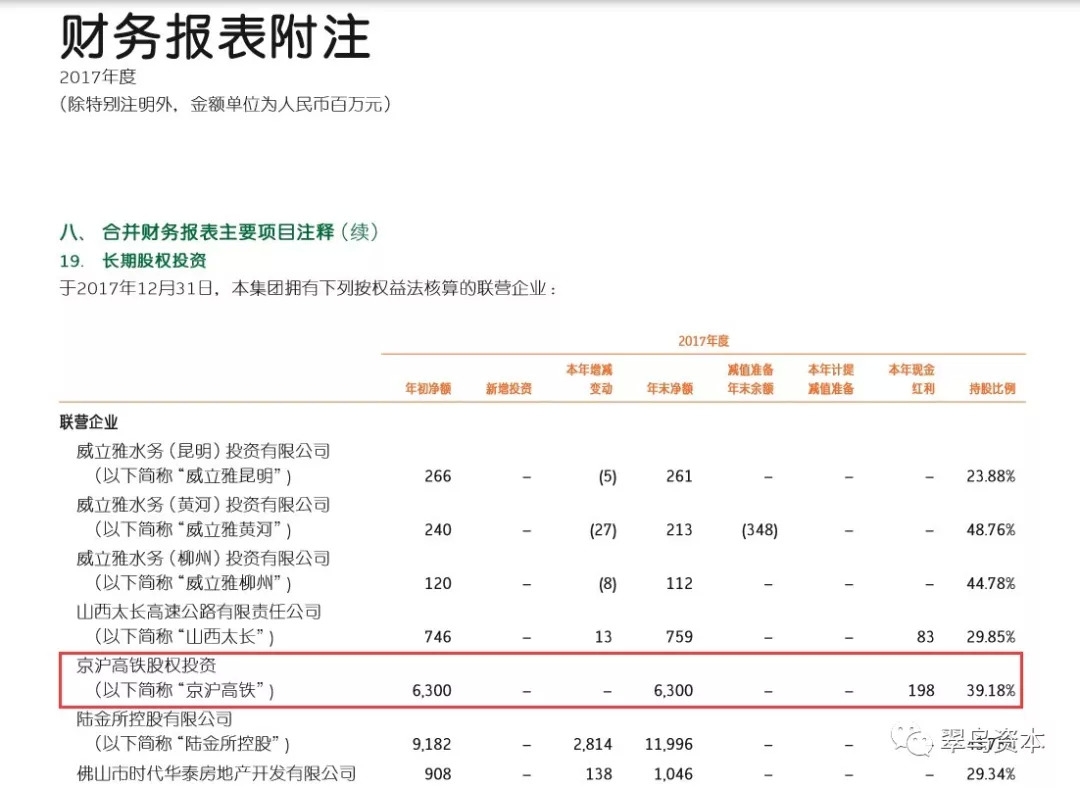Select the 2017年度 subtitle under the title

pyautogui.click(x=98, y=77)
